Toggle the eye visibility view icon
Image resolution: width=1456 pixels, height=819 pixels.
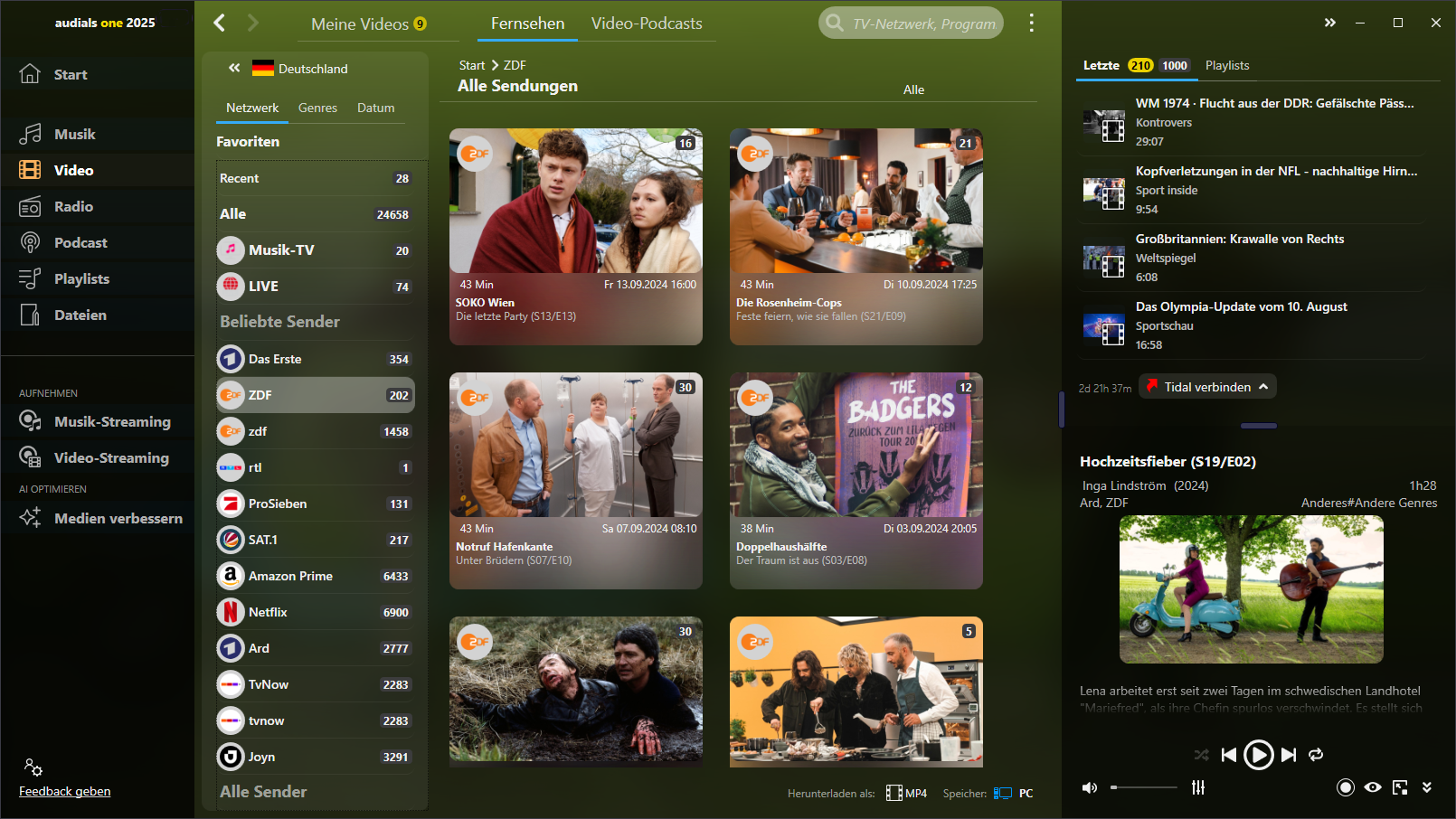[1373, 787]
